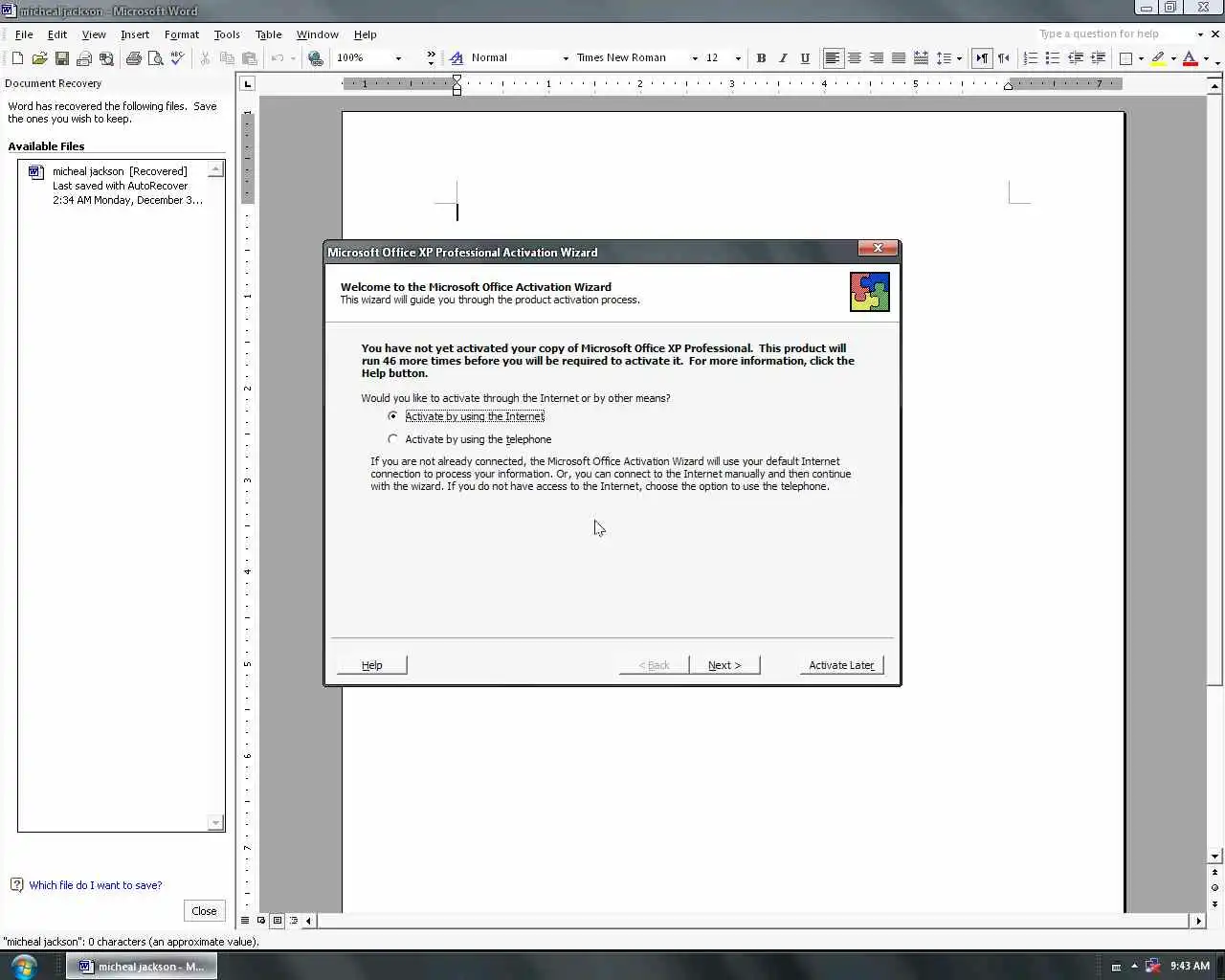Click the Distributed alignment icon
Screen dimensions: 1225x980
point(921,58)
